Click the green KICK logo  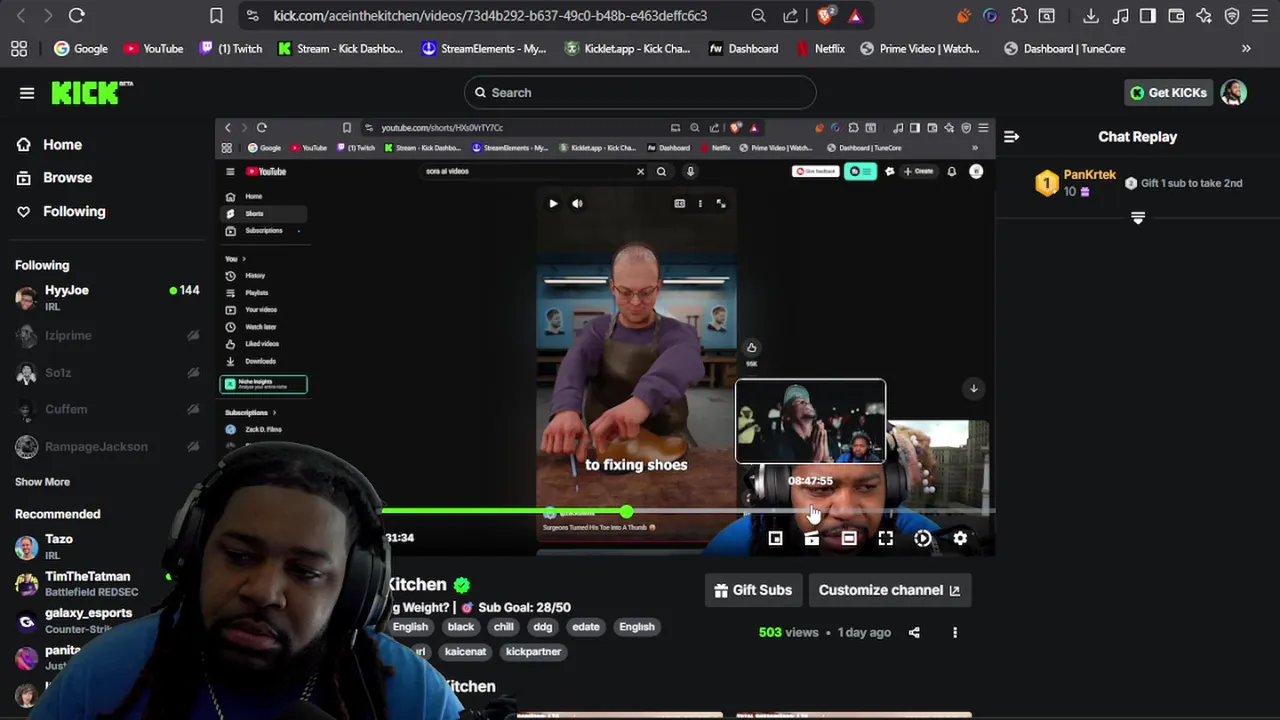91,93
